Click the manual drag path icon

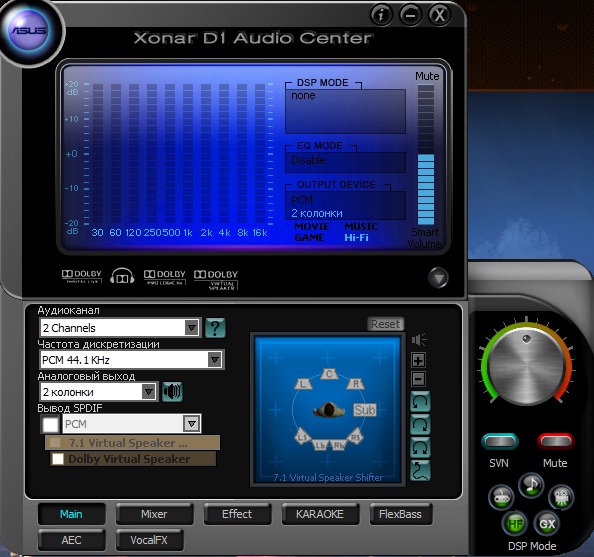coord(420,471)
